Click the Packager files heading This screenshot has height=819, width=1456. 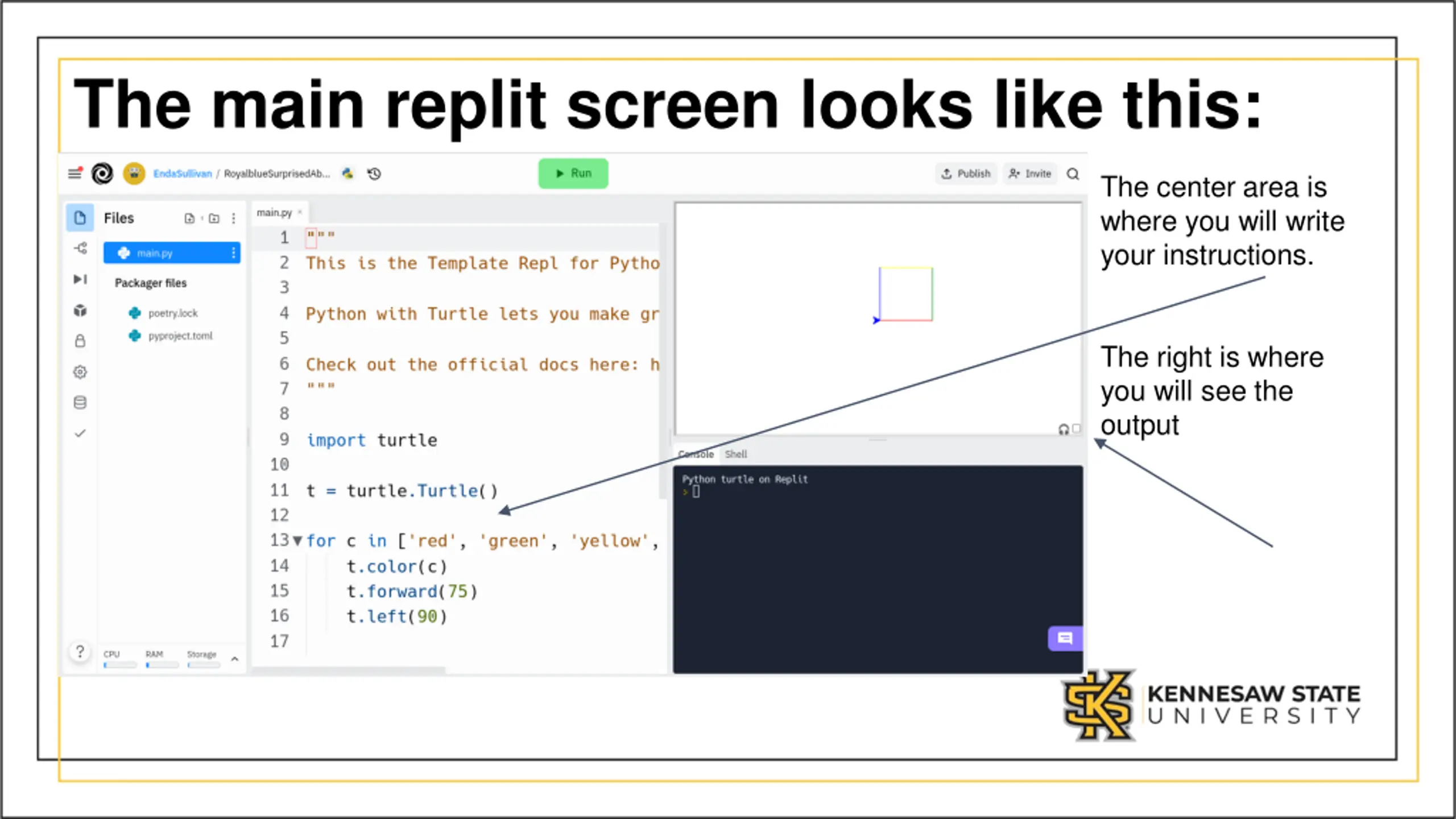pyautogui.click(x=151, y=283)
